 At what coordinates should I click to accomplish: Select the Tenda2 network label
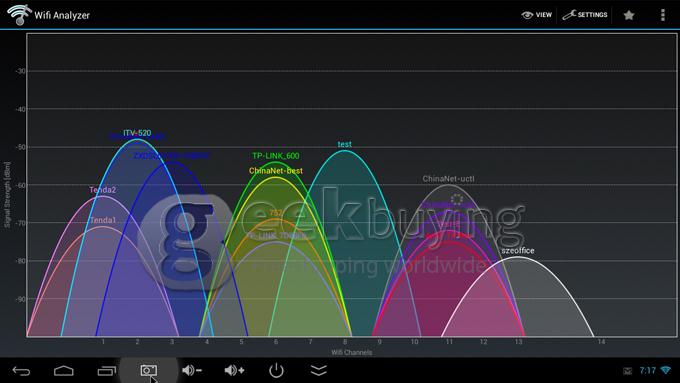(102, 190)
